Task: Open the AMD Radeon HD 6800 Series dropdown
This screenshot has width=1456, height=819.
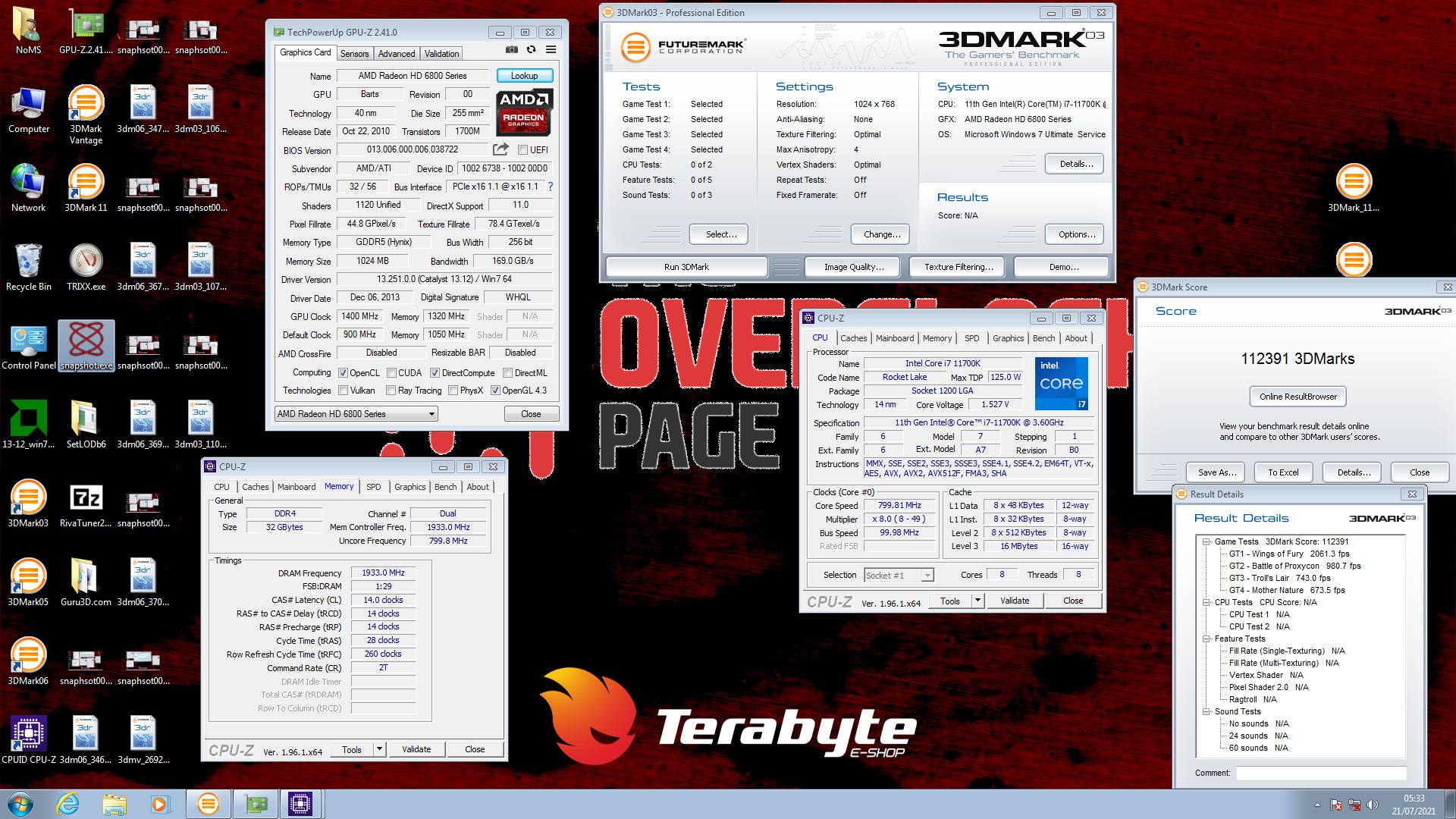Action: tap(431, 414)
